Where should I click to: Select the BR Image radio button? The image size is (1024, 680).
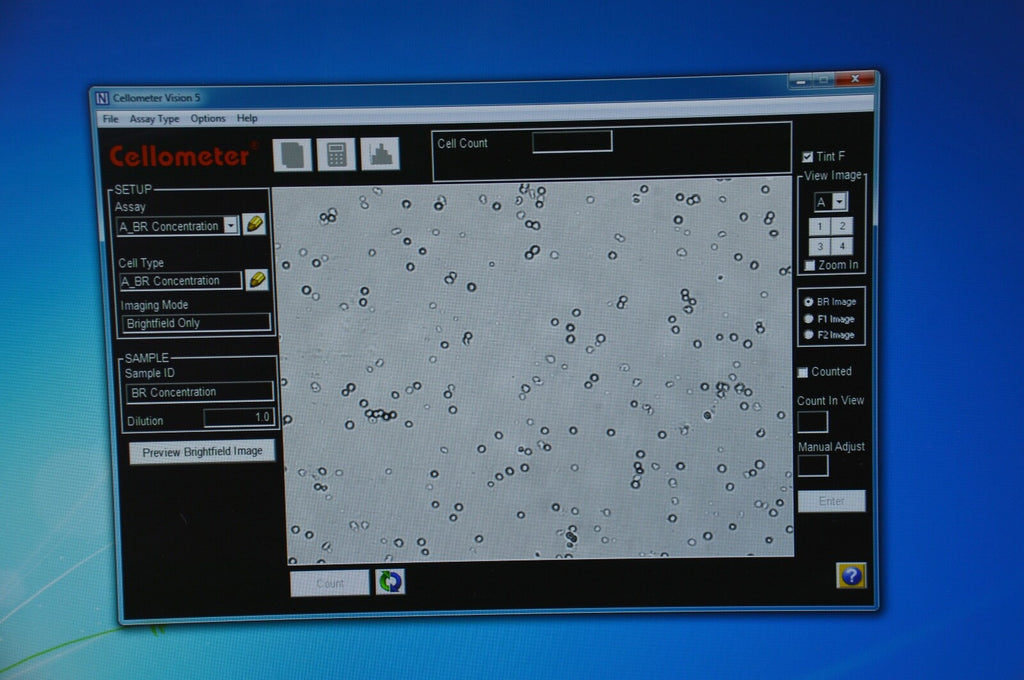(x=808, y=302)
